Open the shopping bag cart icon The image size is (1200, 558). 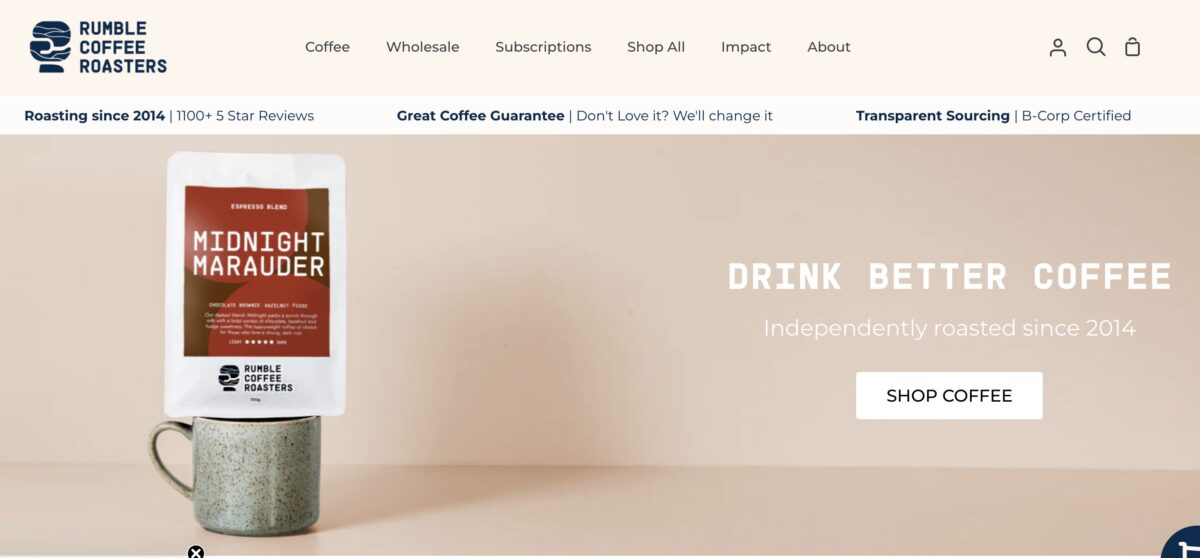1133,47
